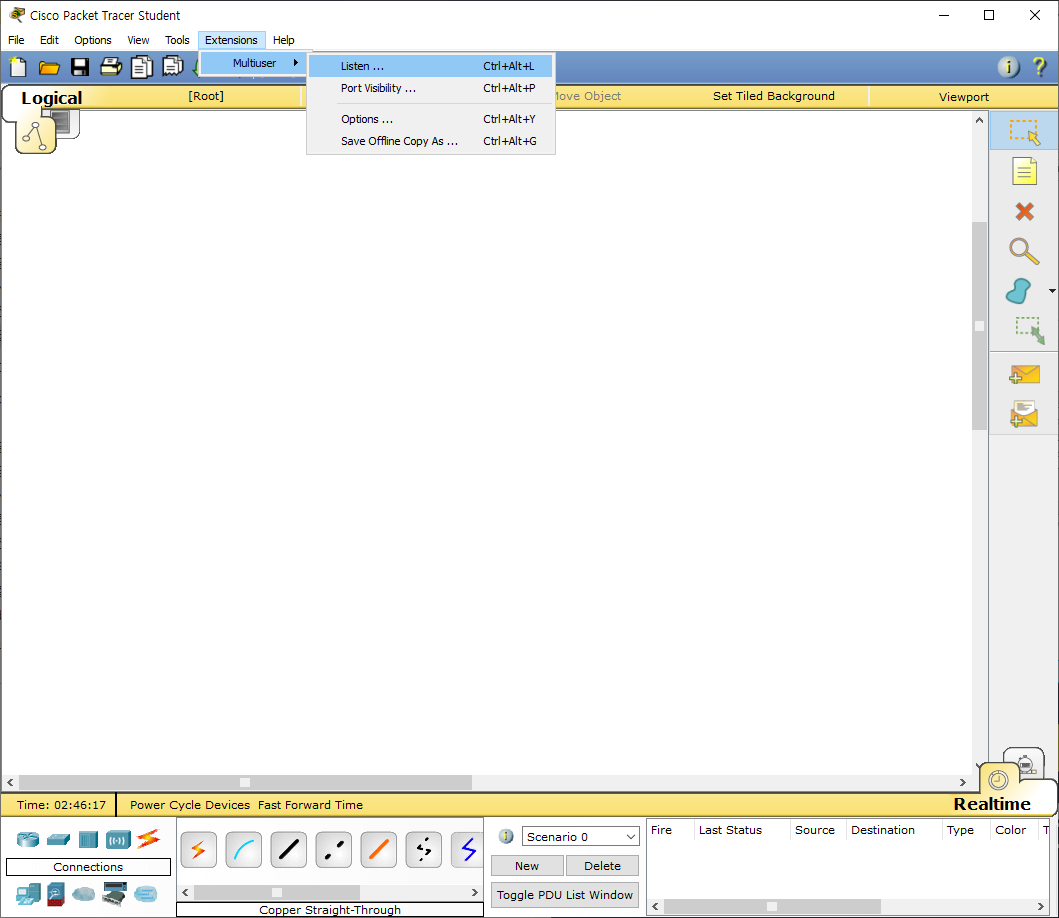
Task: Click the Viewport button
Action: [x=963, y=97]
